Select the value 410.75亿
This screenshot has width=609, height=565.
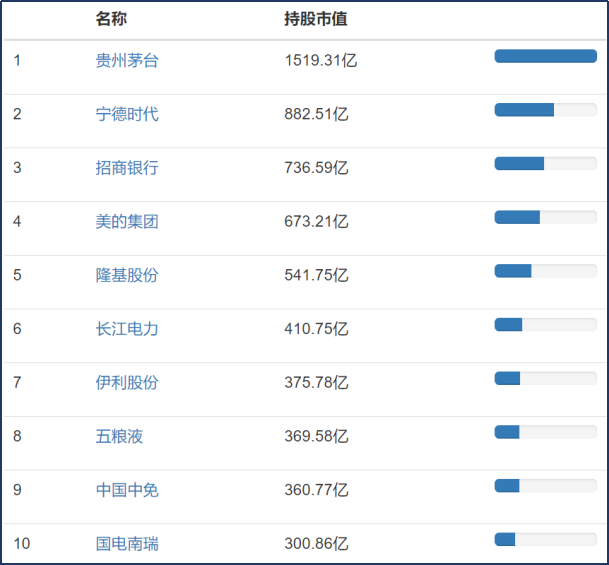[x=316, y=329]
